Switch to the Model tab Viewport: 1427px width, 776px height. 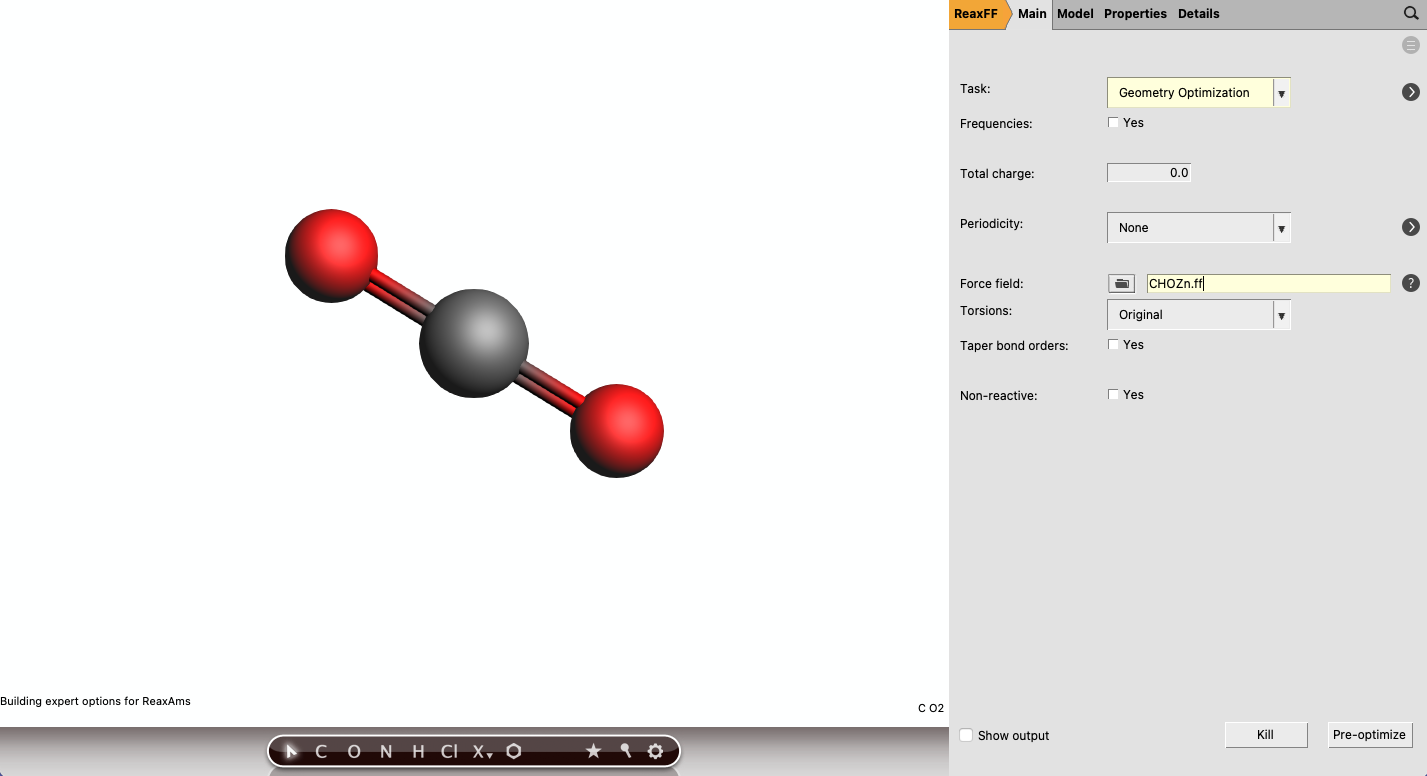tap(1074, 13)
